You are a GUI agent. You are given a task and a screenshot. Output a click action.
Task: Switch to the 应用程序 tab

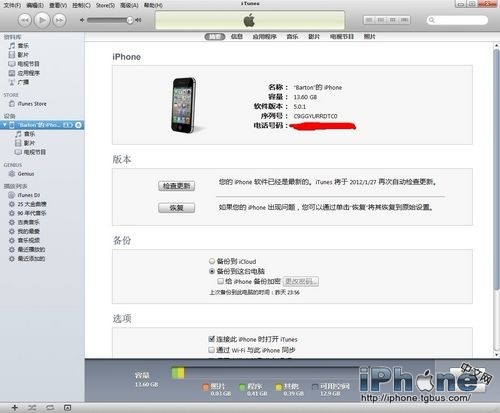[264, 37]
